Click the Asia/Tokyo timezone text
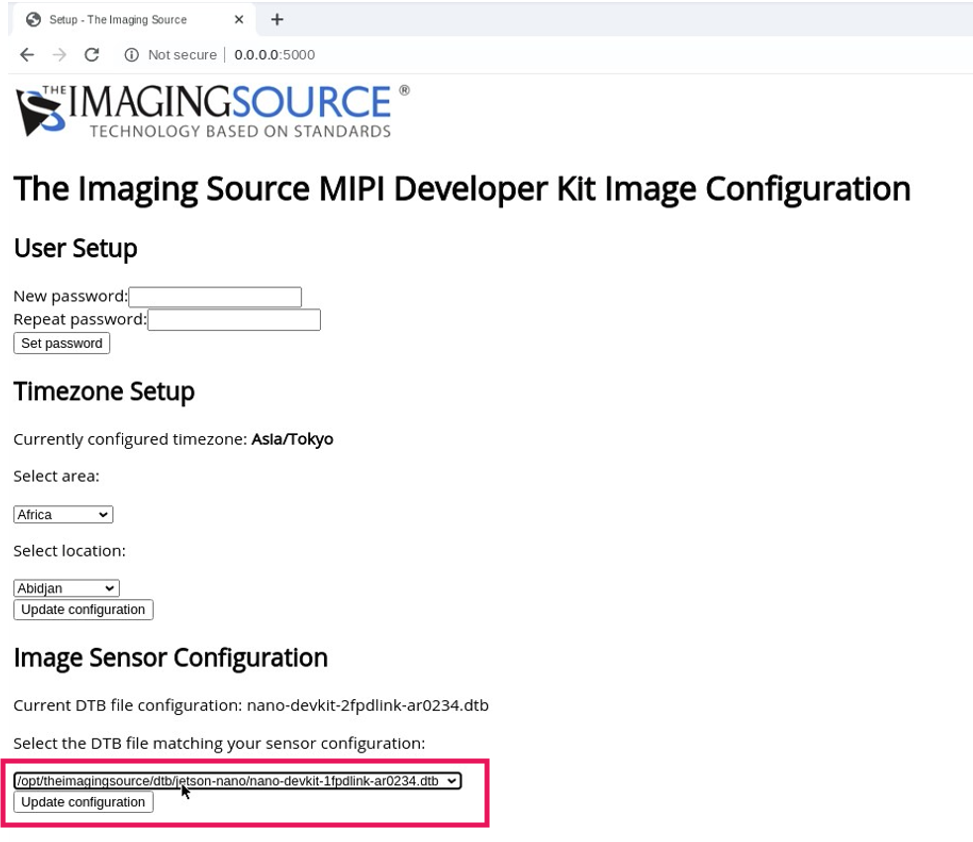The width and height of the screenshot is (973, 842). coord(292,439)
